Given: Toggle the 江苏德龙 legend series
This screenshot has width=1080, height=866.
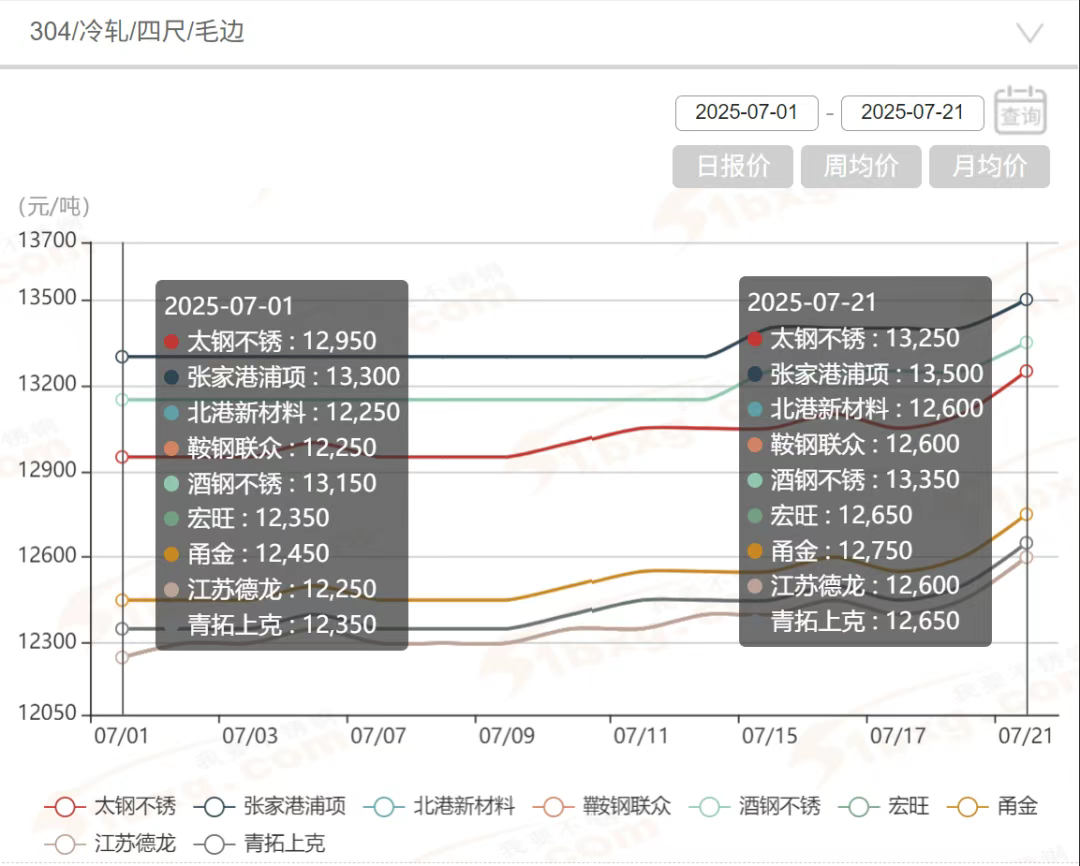Looking at the screenshot, I should pyautogui.click(x=110, y=844).
